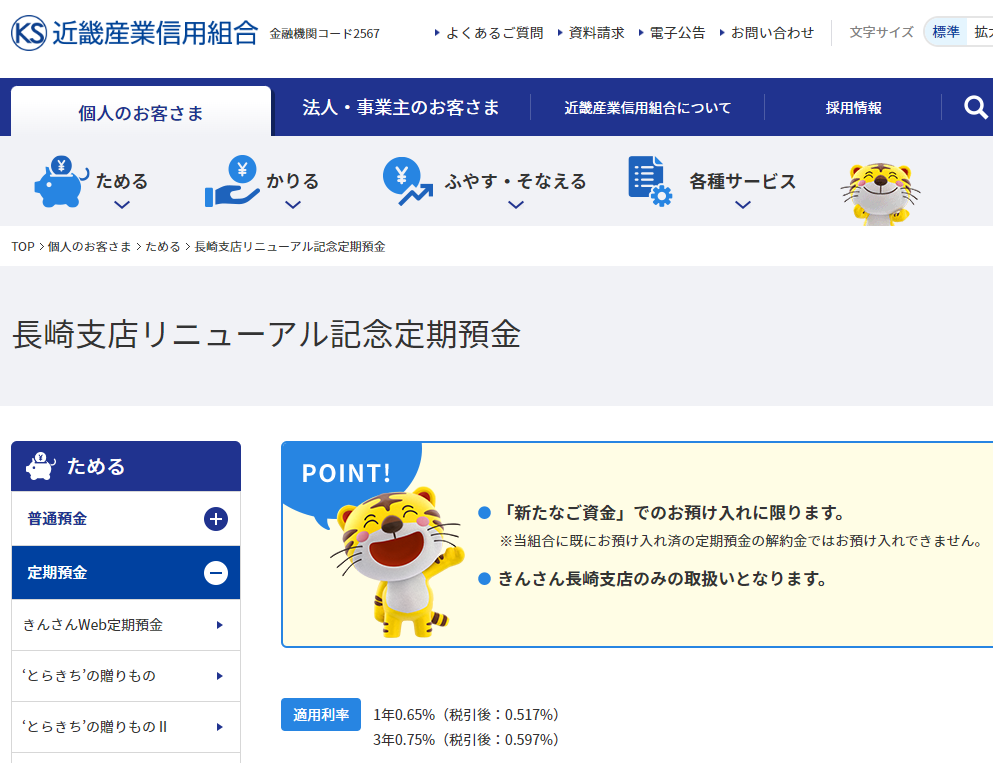Set text size to 標準
The image size is (993, 763).
946,32
